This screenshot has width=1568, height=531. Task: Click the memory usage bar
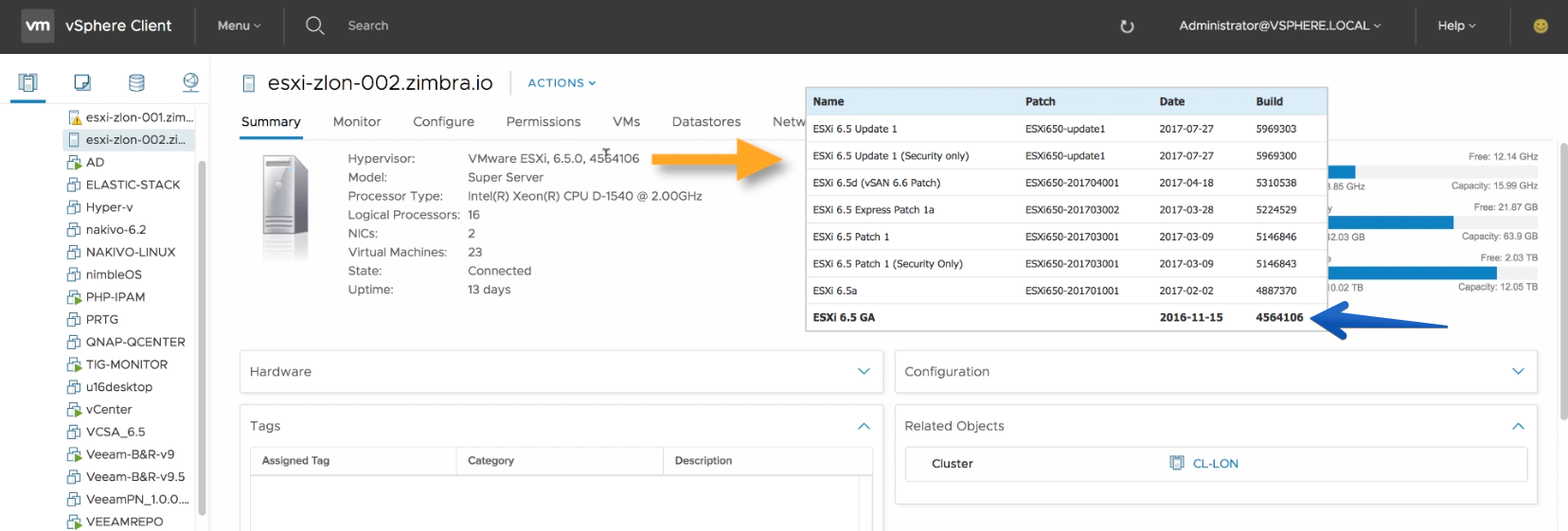click(1433, 222)
